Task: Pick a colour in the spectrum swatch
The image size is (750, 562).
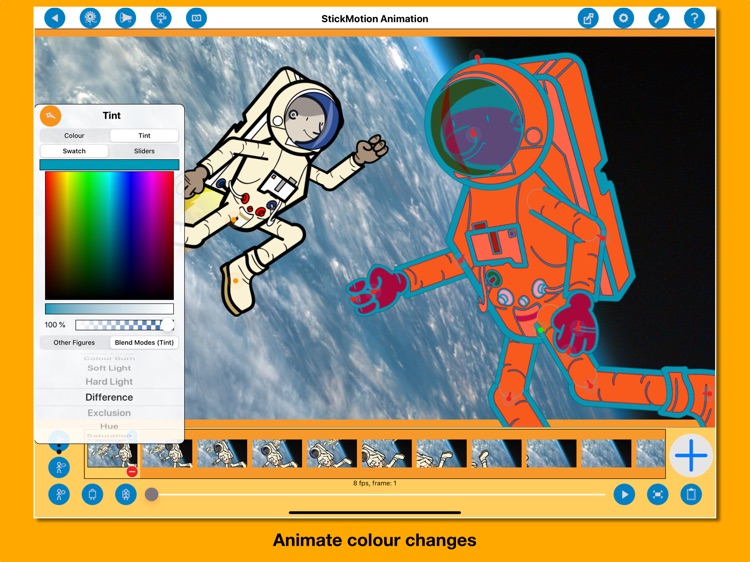Action: pyautogui.click(x=109, y=235)
